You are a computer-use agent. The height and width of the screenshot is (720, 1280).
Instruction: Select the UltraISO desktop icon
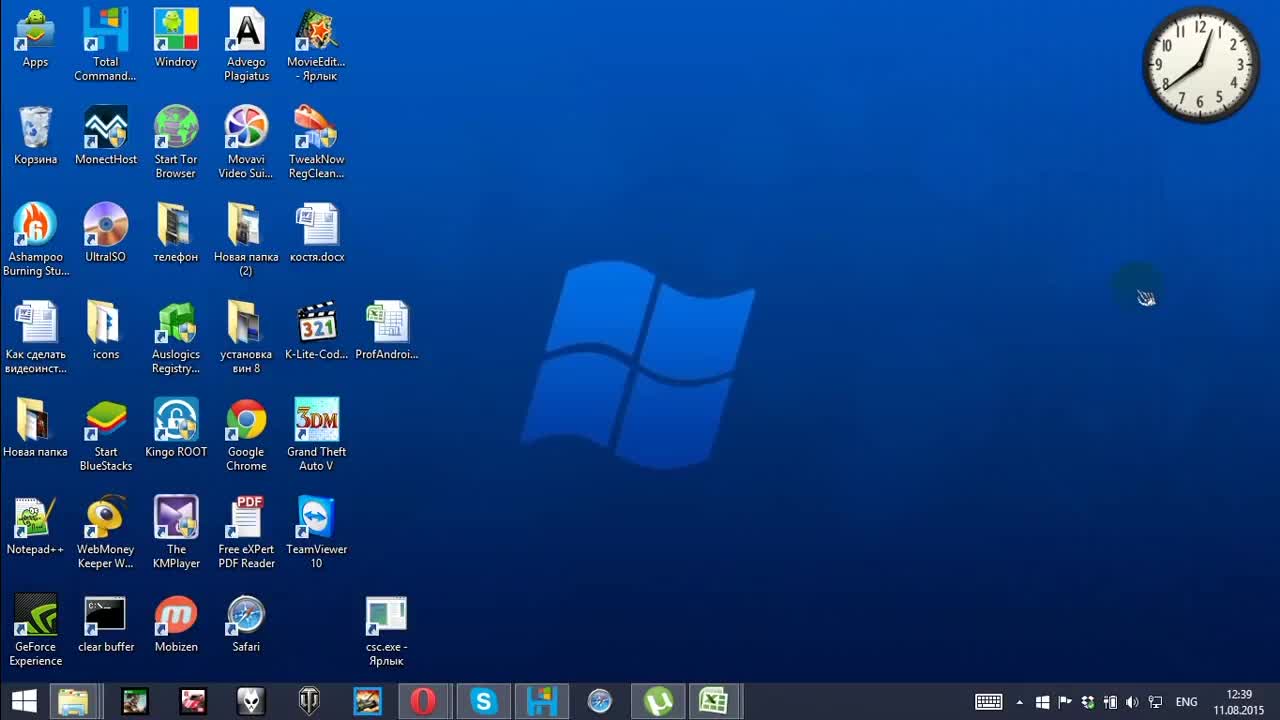click(x=105, y=234)
